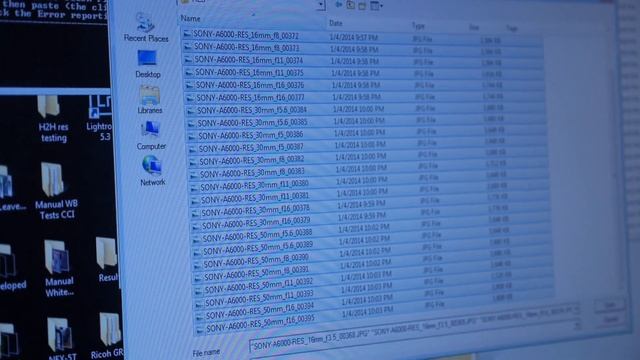The image size is (640, 360).
Task: Select file SONY-A6000-RES_16mm_f11_00375
Action: pos(249,72)
